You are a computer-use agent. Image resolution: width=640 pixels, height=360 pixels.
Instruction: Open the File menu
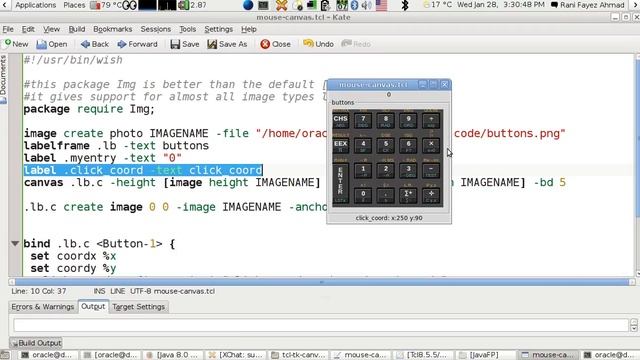point(8,29)
